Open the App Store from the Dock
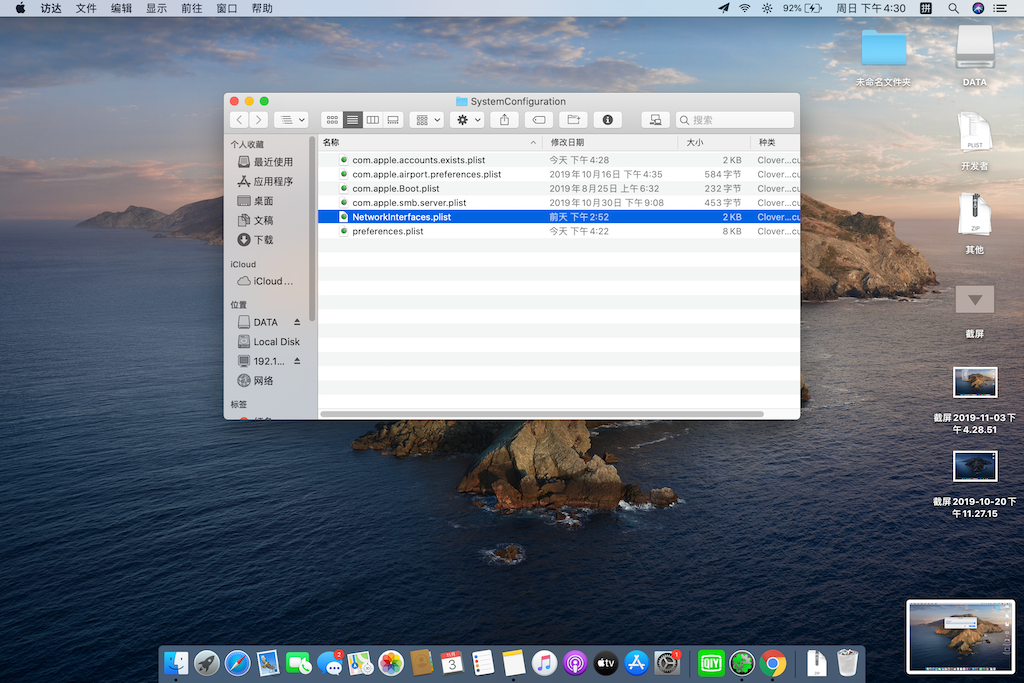The height and width of the screenshot is (683, 1024). coord(637,662)
